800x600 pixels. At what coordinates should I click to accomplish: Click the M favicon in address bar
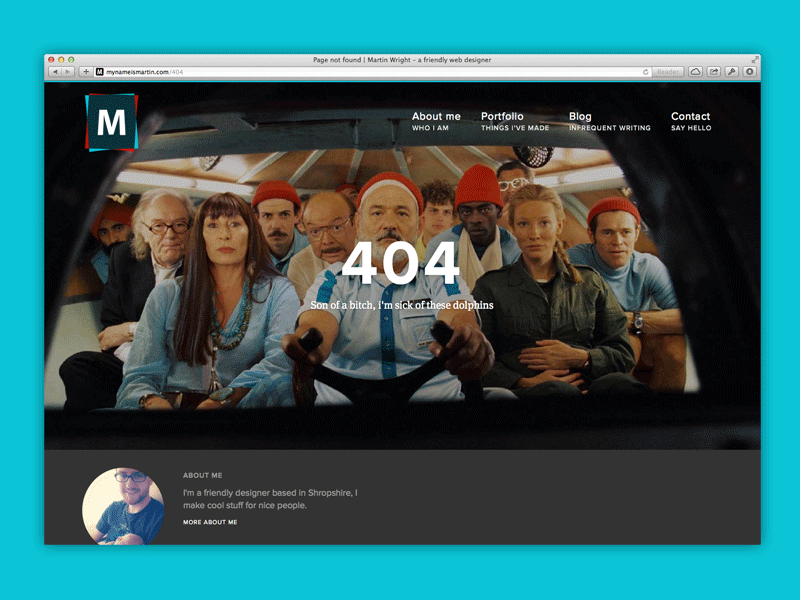point(100,72)
